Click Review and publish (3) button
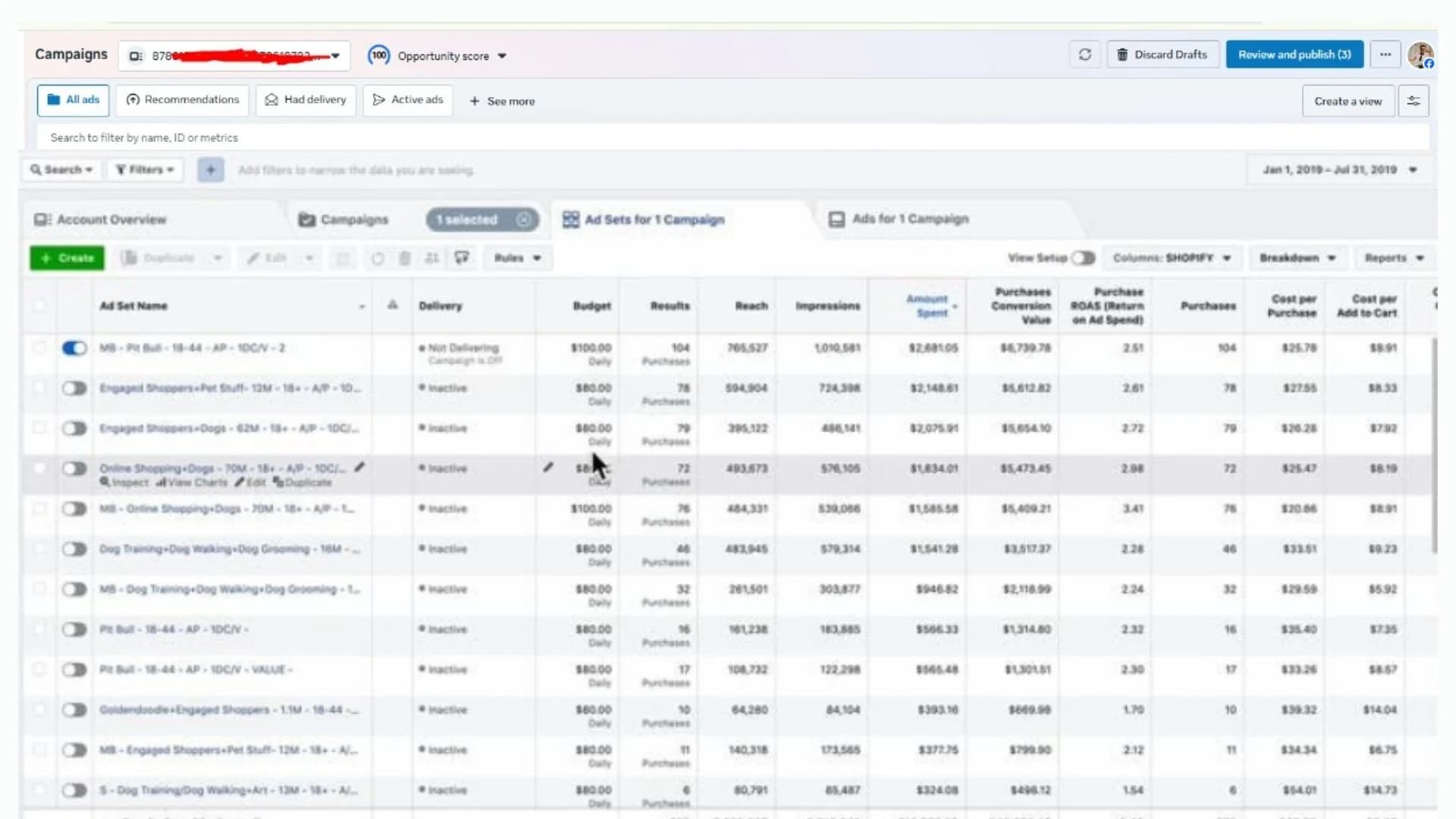Viewport: 1456px width, 819px height. [1294, 55]
